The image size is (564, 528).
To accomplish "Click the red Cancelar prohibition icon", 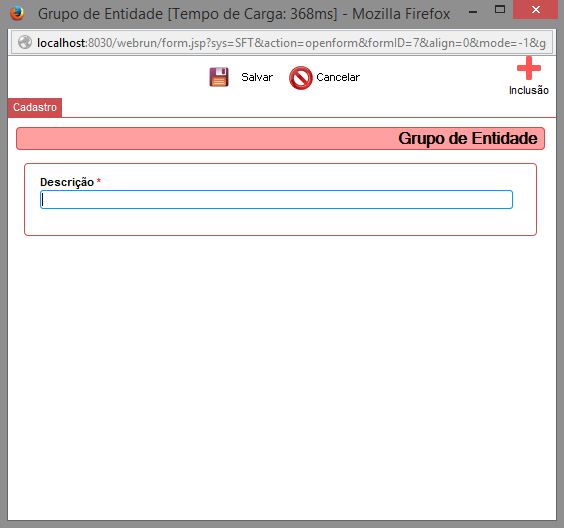I will point(300,78).
